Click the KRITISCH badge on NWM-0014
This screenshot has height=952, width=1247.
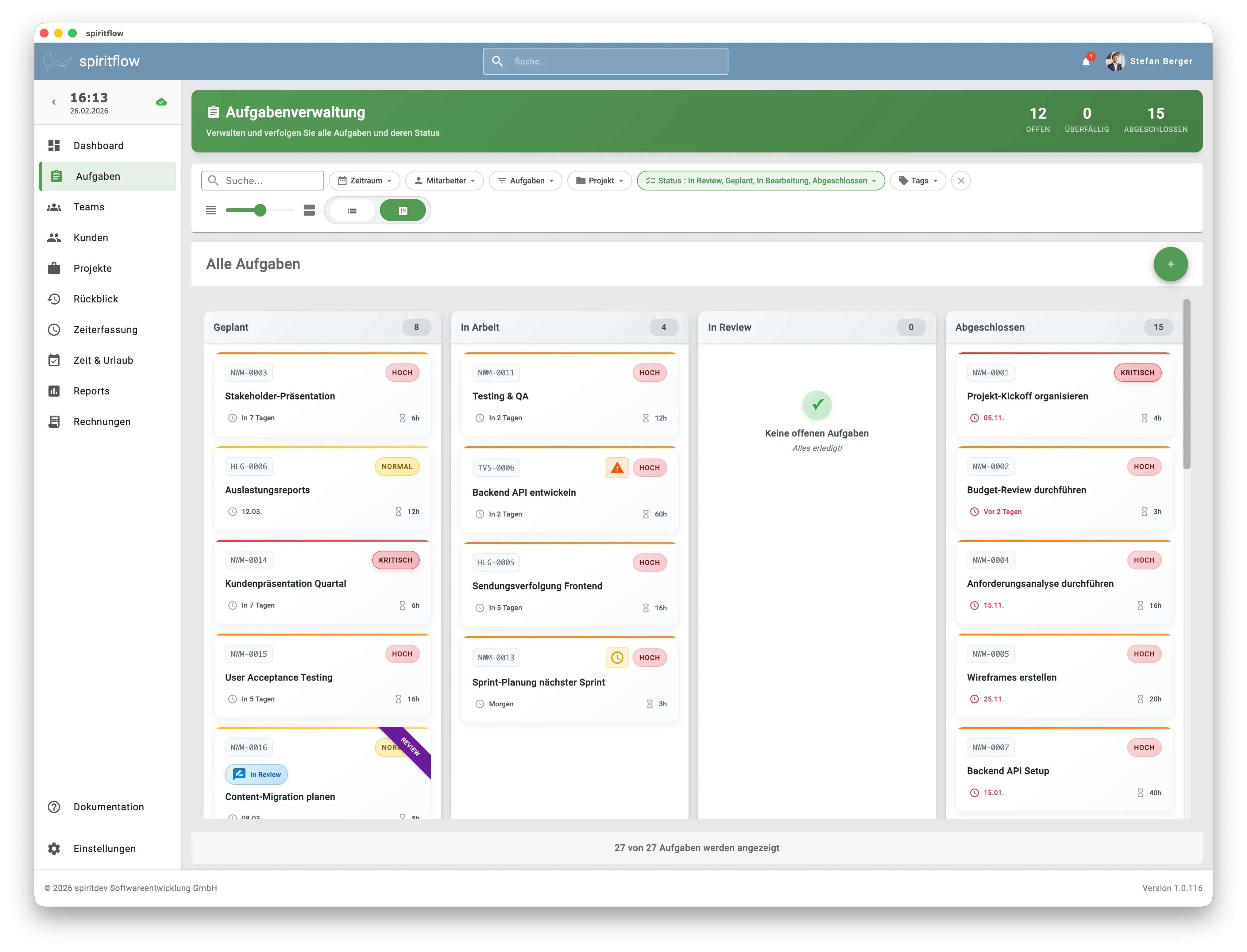tap(396, 560)
